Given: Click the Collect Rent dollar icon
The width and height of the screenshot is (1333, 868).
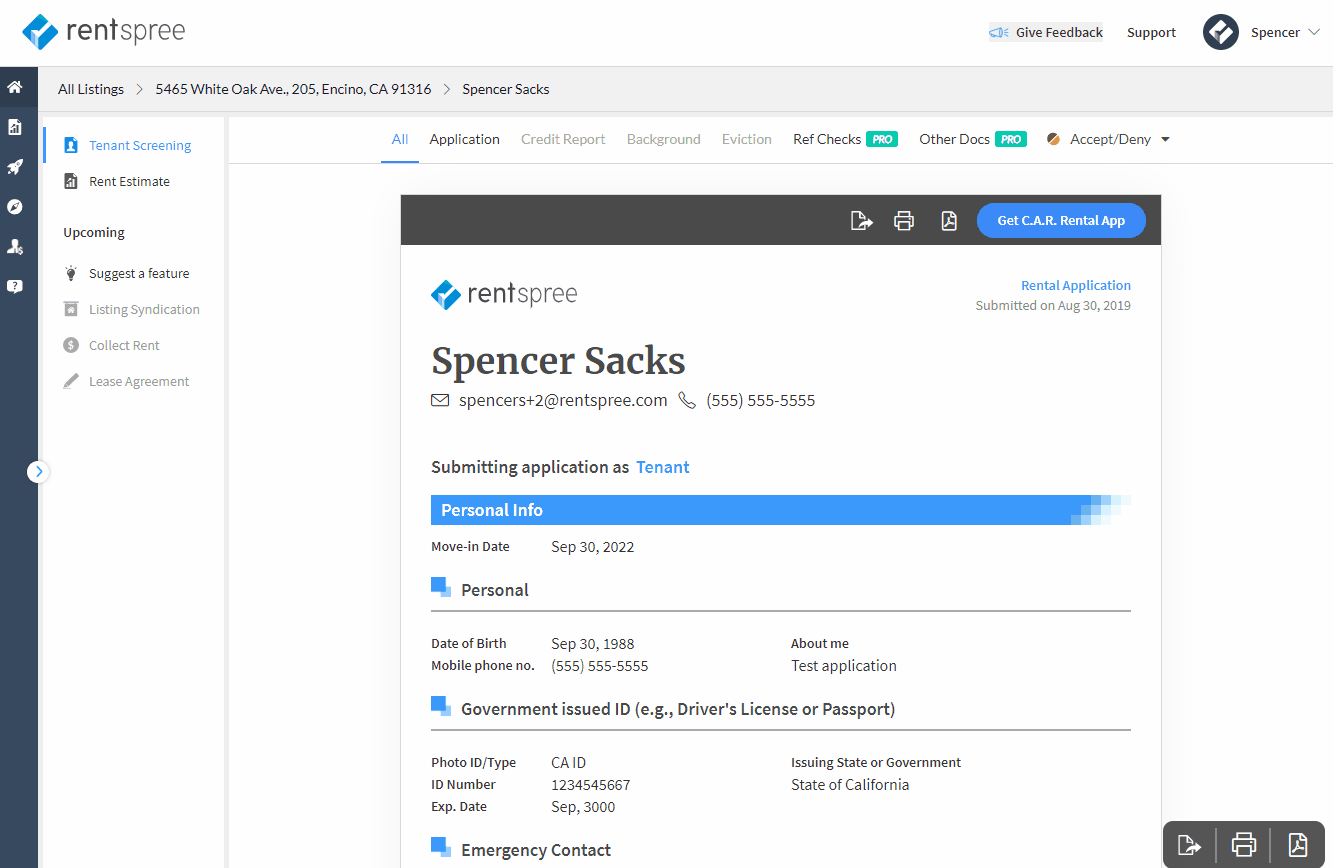Looking at the screenshot, I should [71, 345].
